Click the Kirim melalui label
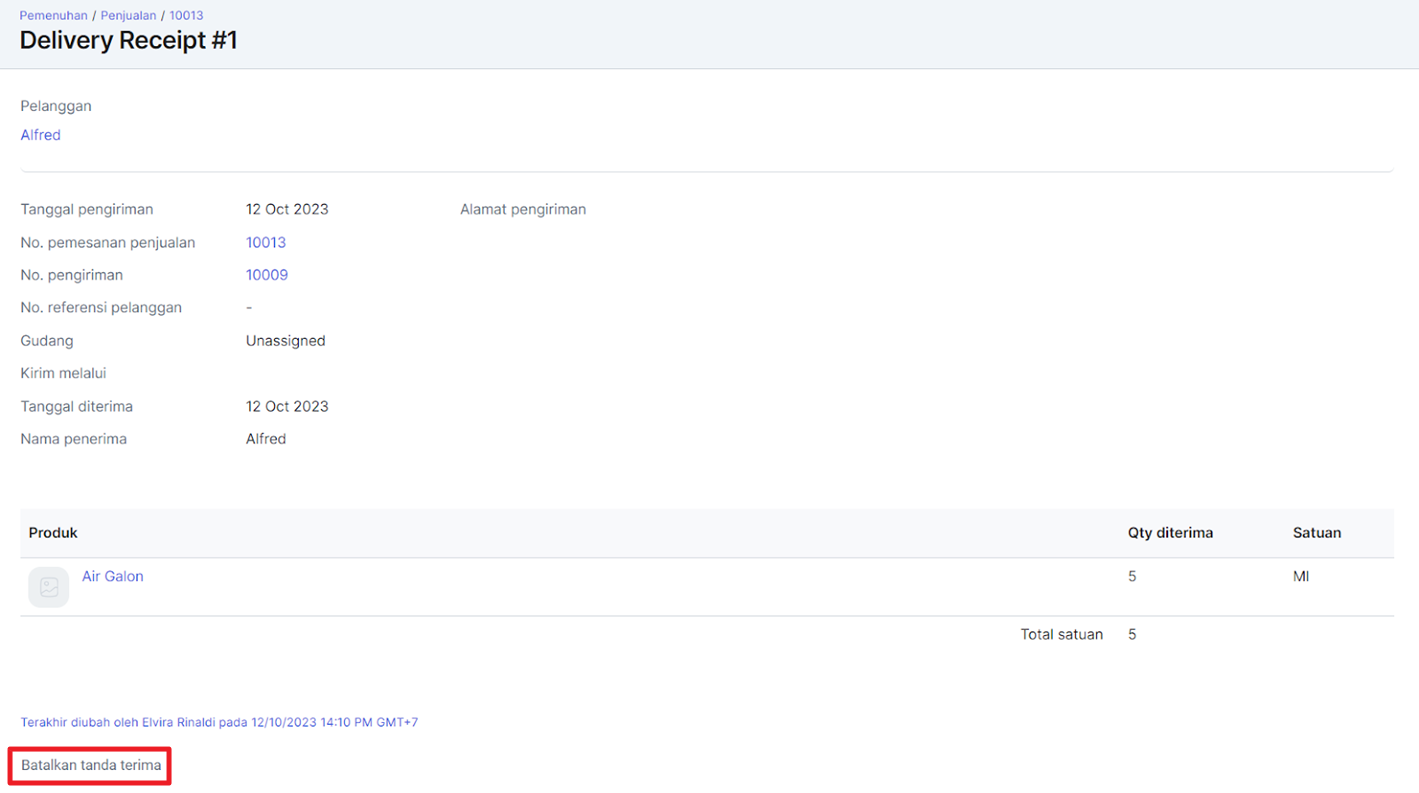 coord(64,373)
